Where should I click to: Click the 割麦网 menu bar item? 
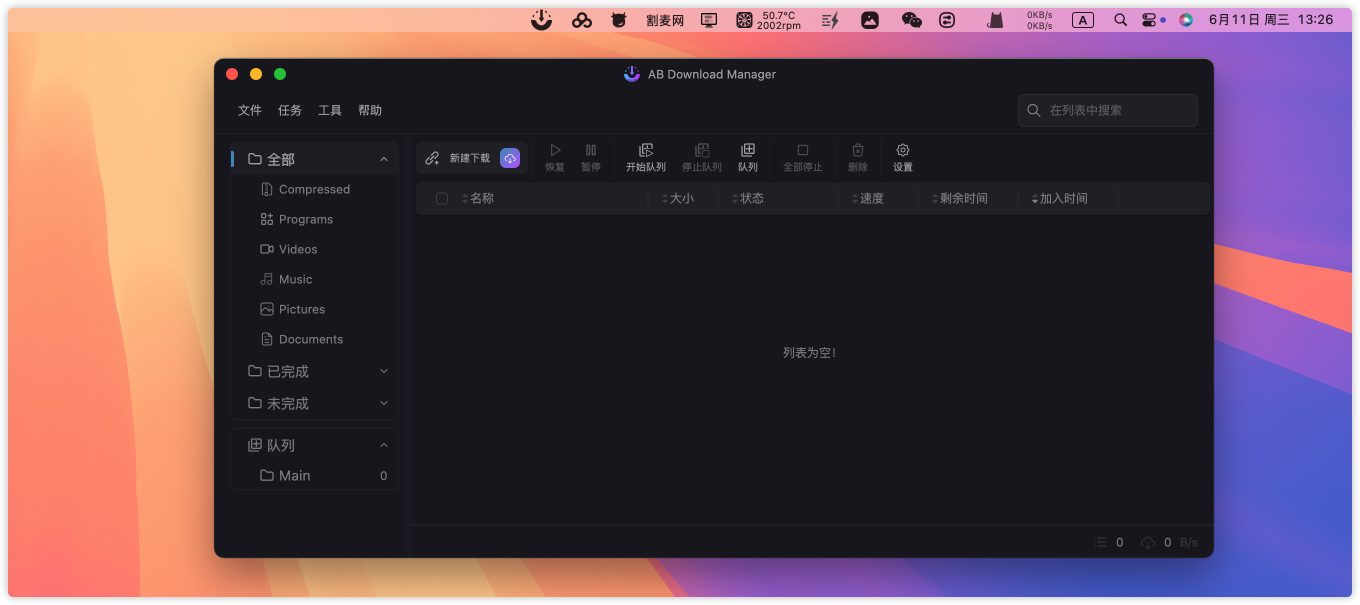[665, 19]
